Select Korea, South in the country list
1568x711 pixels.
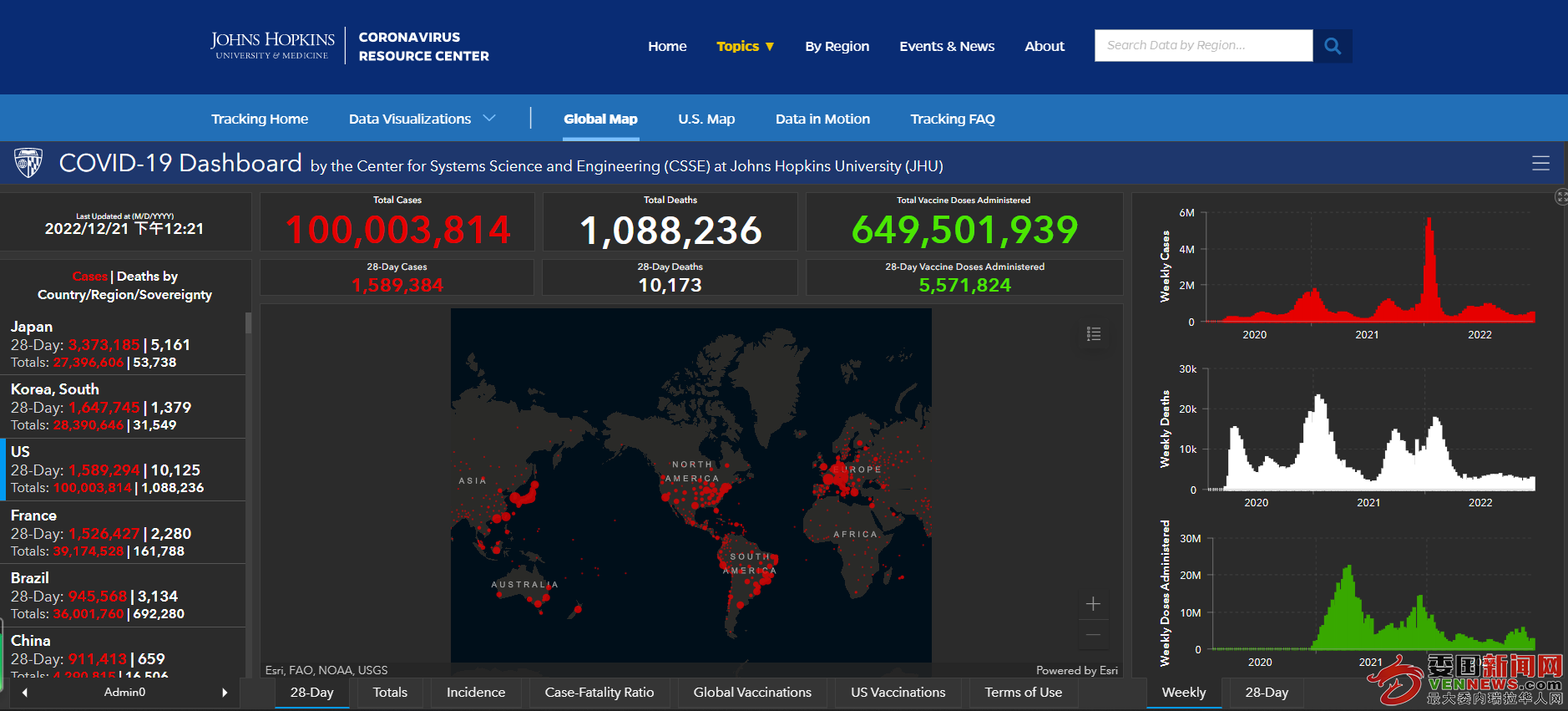click(123, 407)
